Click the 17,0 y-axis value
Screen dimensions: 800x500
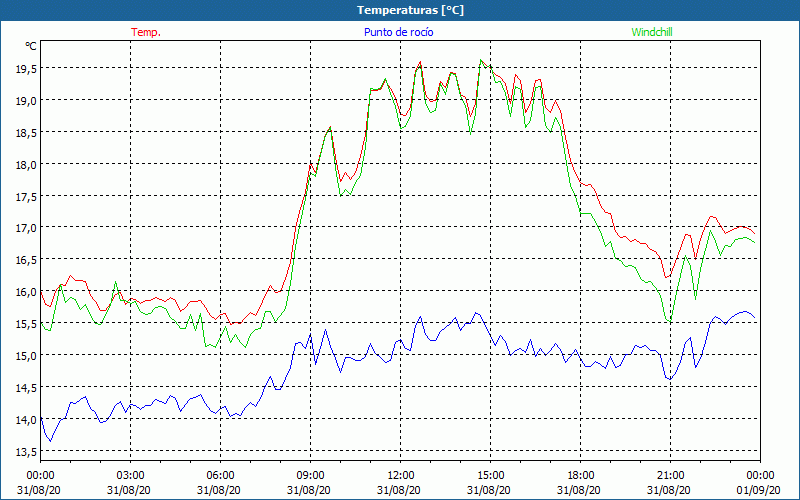[x=26, y=228]
